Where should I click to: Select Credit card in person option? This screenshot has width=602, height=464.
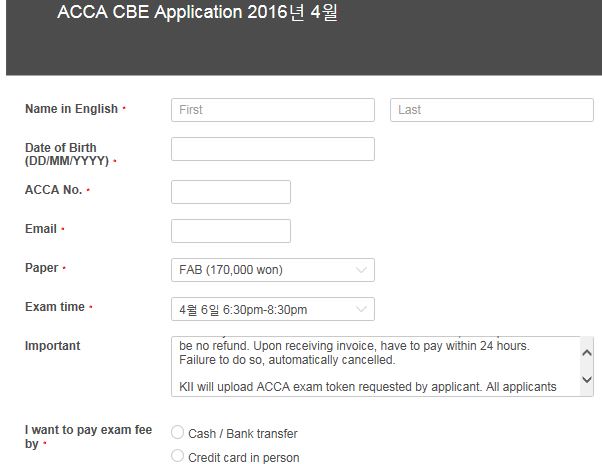pyautogui.click(x=178, y=457)
